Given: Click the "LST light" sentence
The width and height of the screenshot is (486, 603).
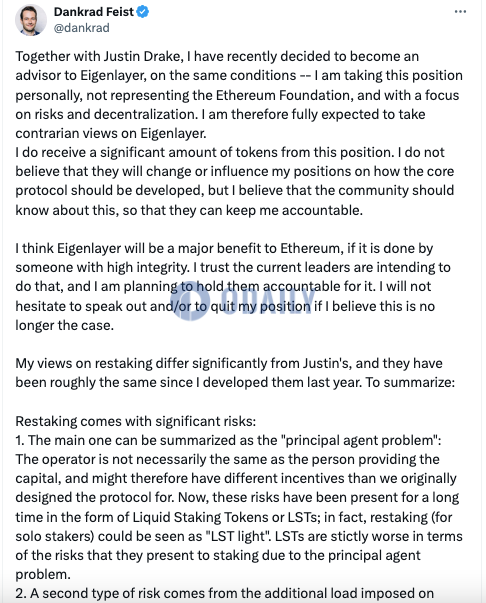Looking at the screenshot, I should coord(239,536).
